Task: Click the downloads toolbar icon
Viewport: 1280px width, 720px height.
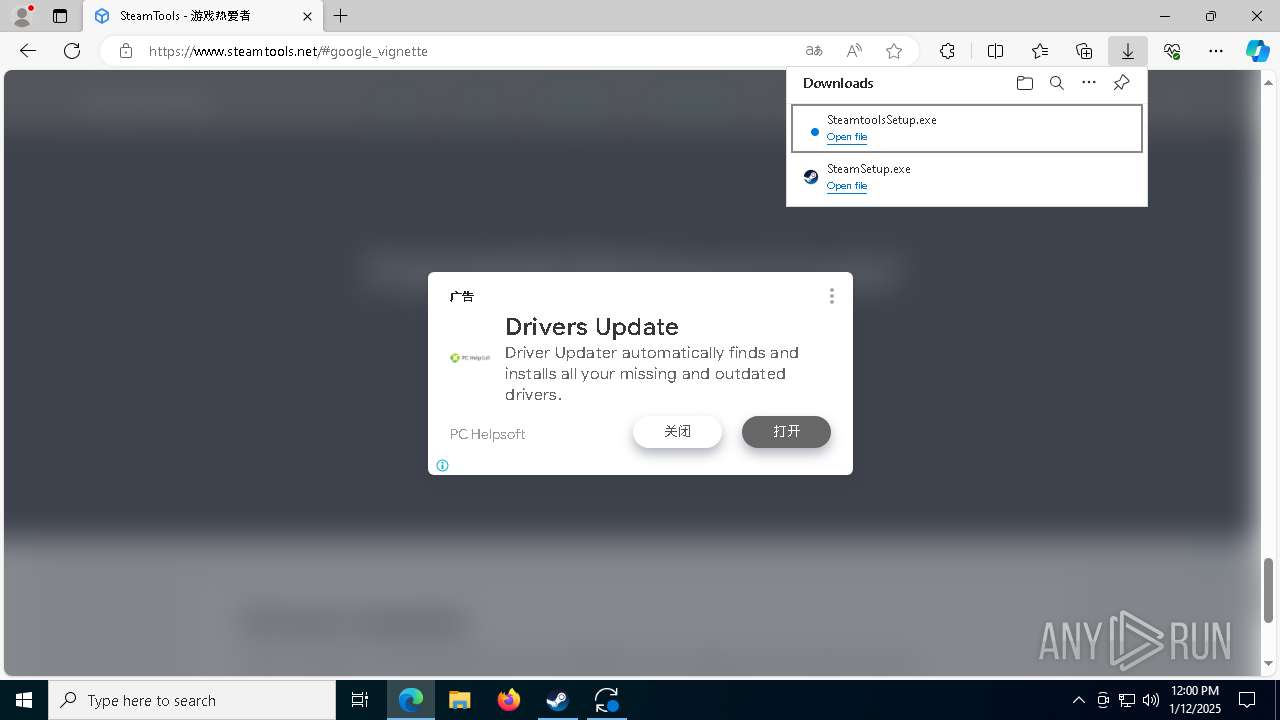Action: 1128,51
